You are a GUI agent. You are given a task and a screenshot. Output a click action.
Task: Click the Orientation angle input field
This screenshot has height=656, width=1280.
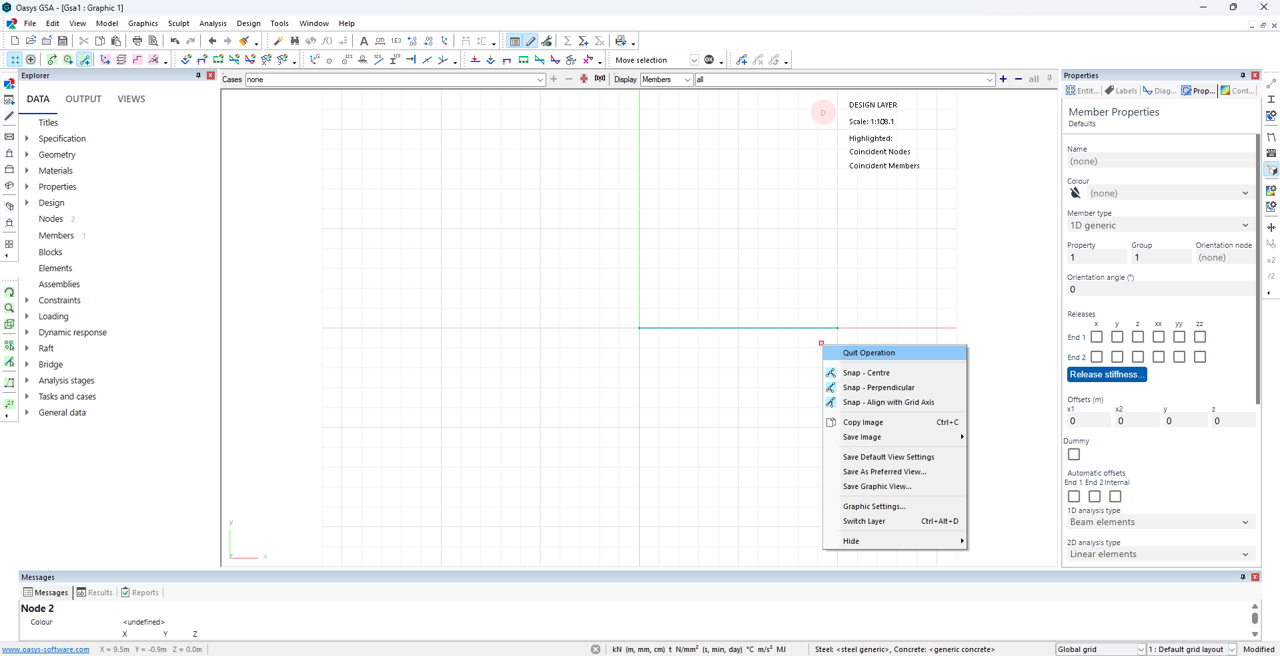point(1159,289)
